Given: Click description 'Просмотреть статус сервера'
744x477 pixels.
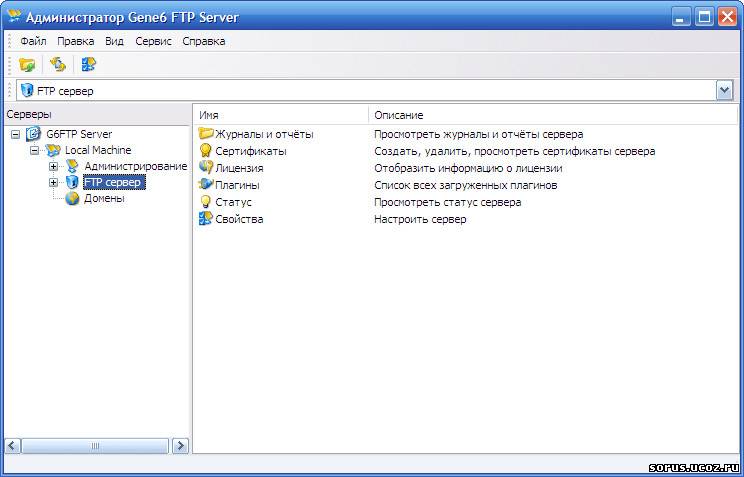Looking at the screenshot, I should point(447,202).
